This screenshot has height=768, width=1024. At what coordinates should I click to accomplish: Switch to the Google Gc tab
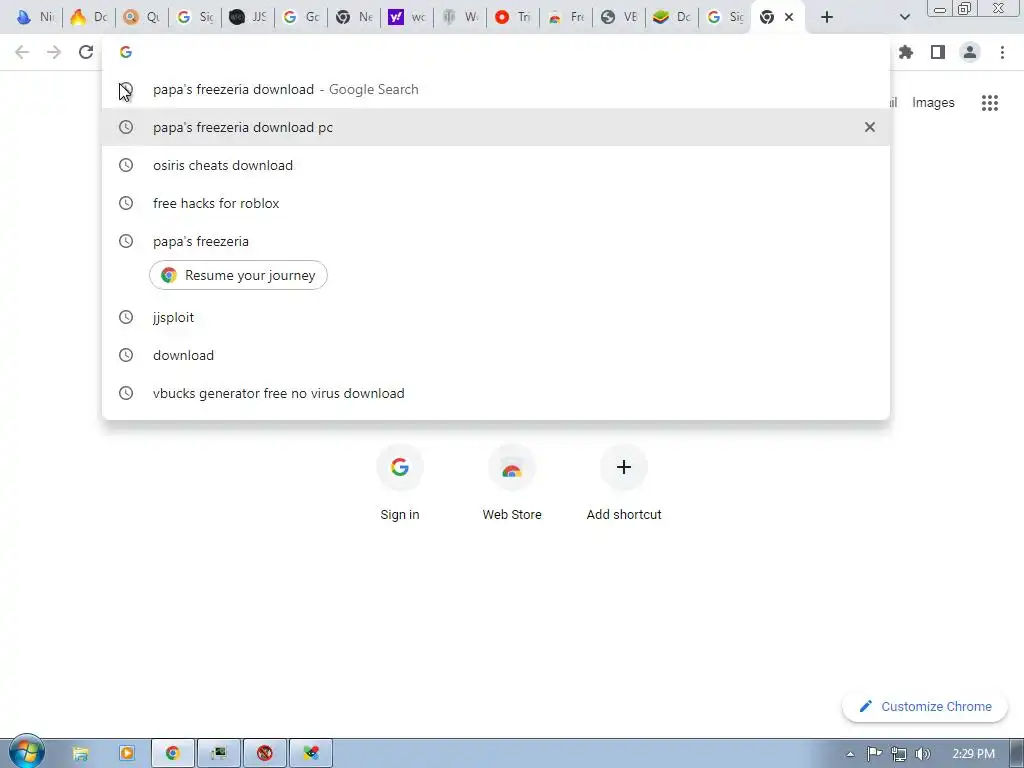301,17
